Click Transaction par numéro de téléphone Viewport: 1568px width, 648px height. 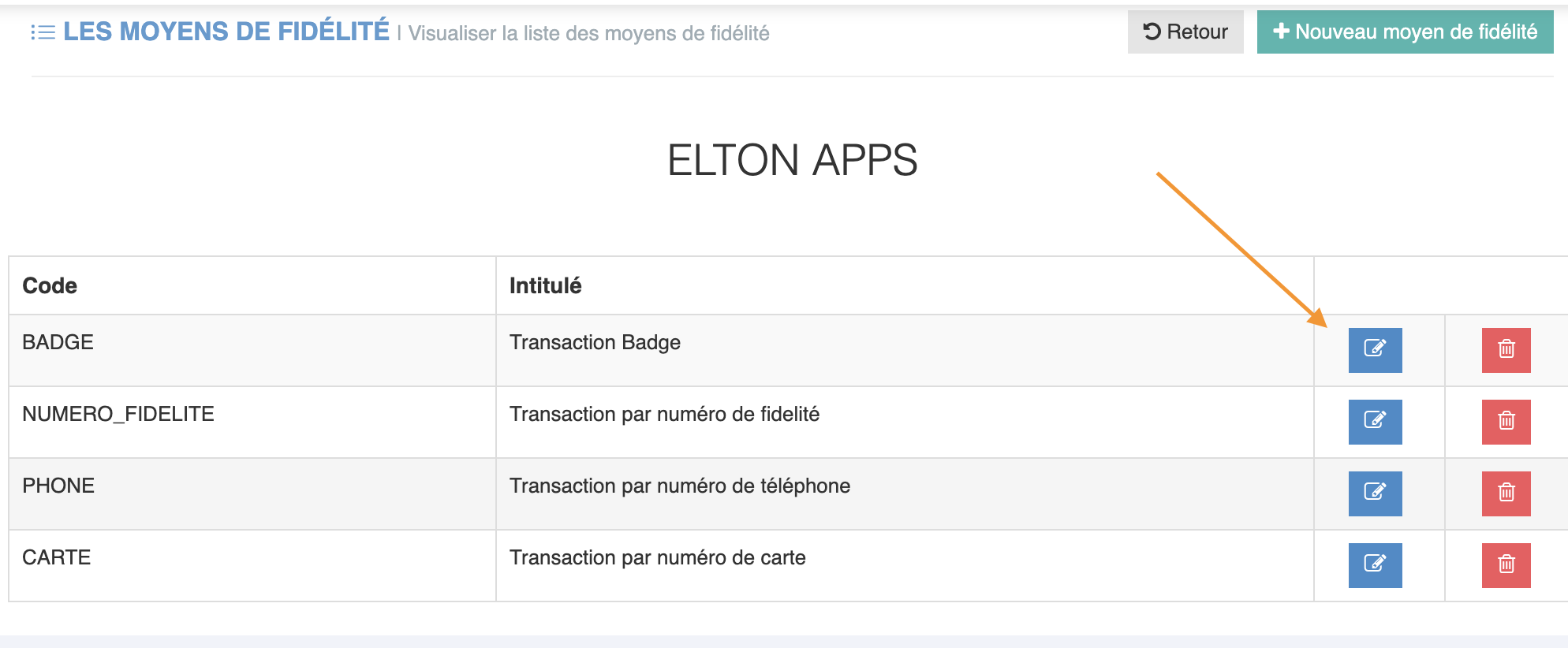[x=679, y=486]
